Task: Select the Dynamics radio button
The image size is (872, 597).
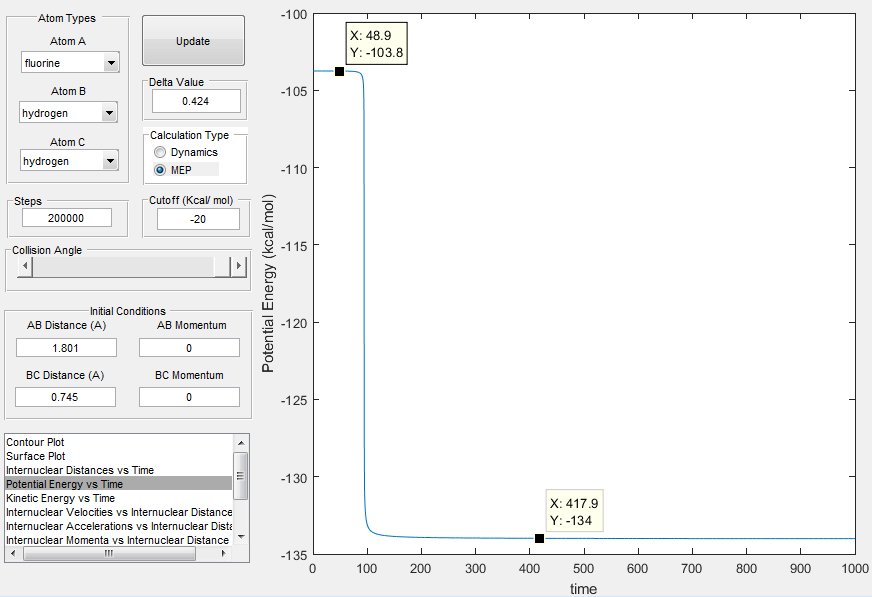Action: [160, 152]
